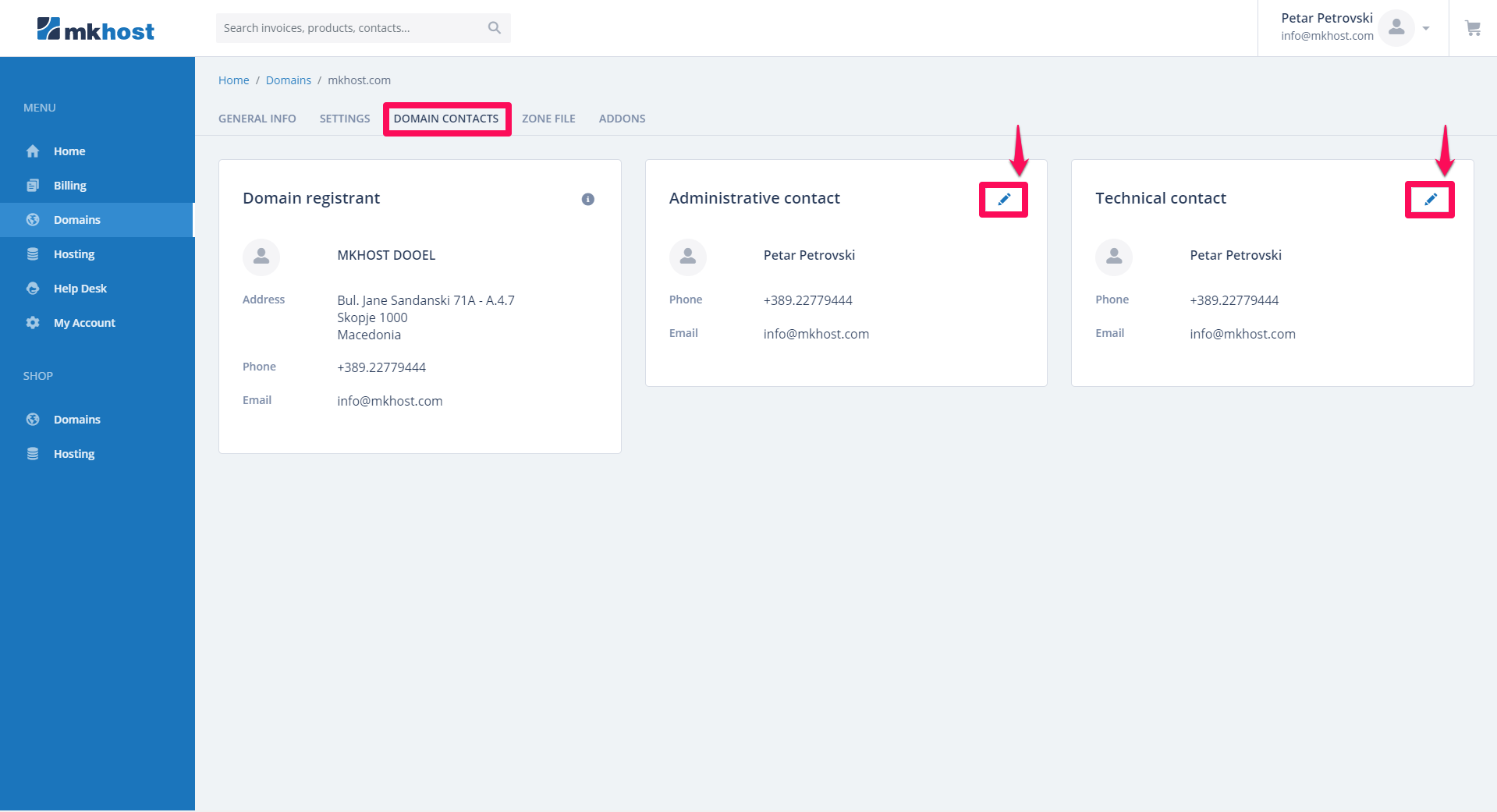Click the Domain registrant info icon
Image resolution: width=1497 pixels, height=812 pixels.
coord(588,200)
